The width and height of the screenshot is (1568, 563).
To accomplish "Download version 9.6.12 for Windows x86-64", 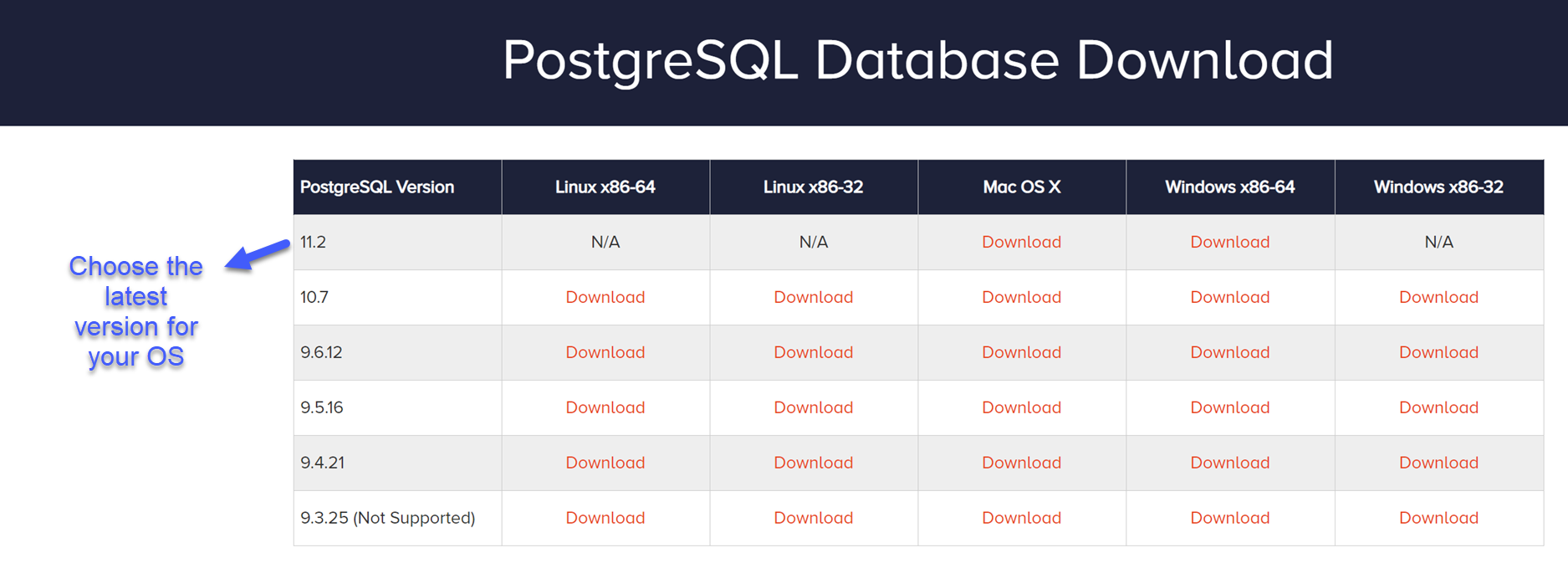I will coord(1229,352).
